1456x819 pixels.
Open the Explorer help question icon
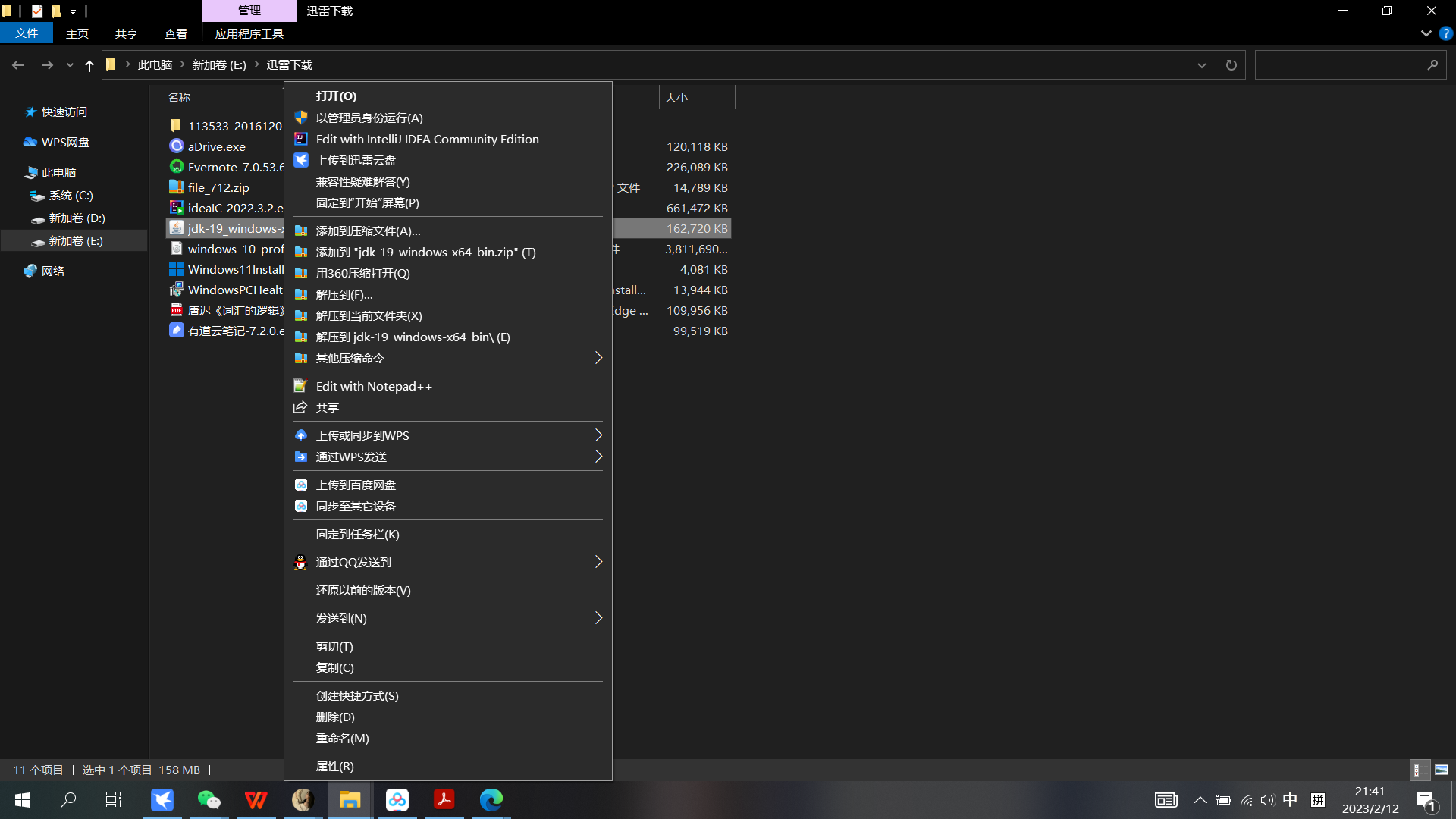coord(1445,33)
